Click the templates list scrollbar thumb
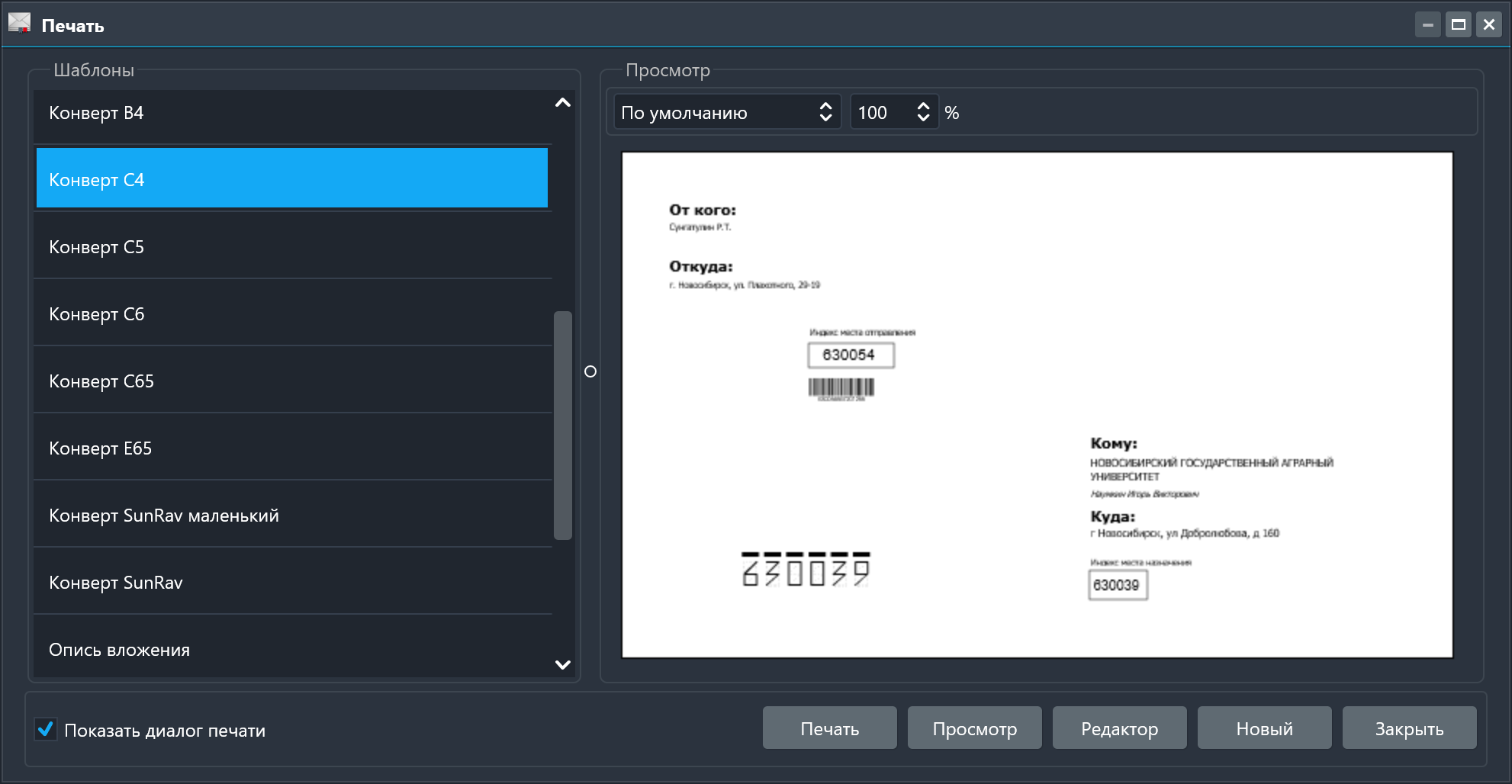Viewport: 1512px width, 784px height. [563, 425]
